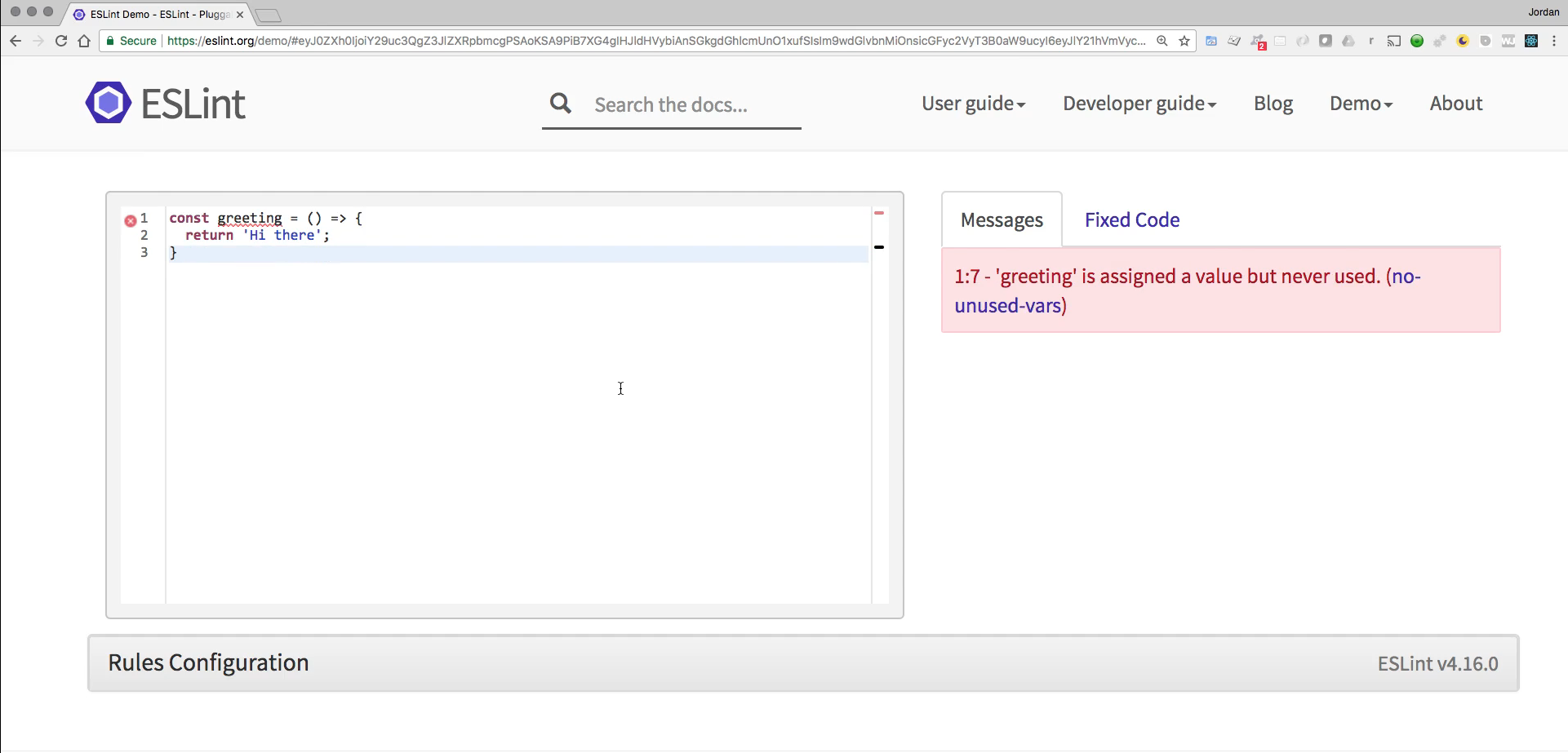
Task: Select the ESLint Demo browser tab
Action: [x=157, y=15]
